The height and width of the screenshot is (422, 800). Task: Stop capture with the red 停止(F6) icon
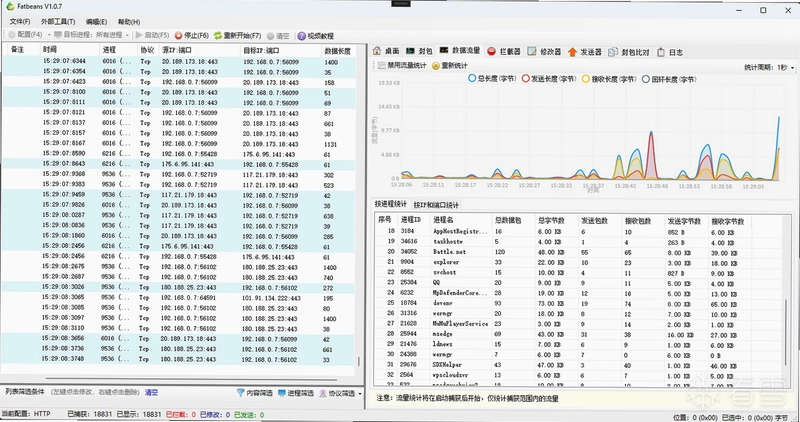click(x=178, y=36)
